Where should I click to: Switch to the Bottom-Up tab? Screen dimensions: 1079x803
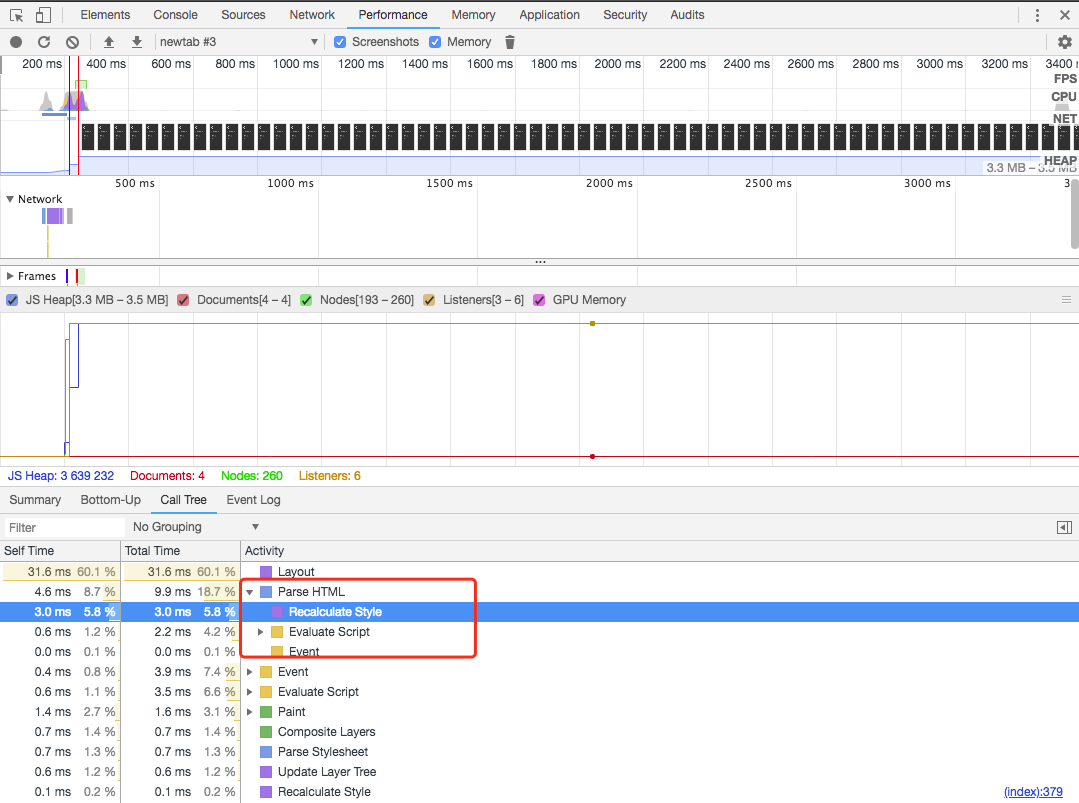coord(111,500)
